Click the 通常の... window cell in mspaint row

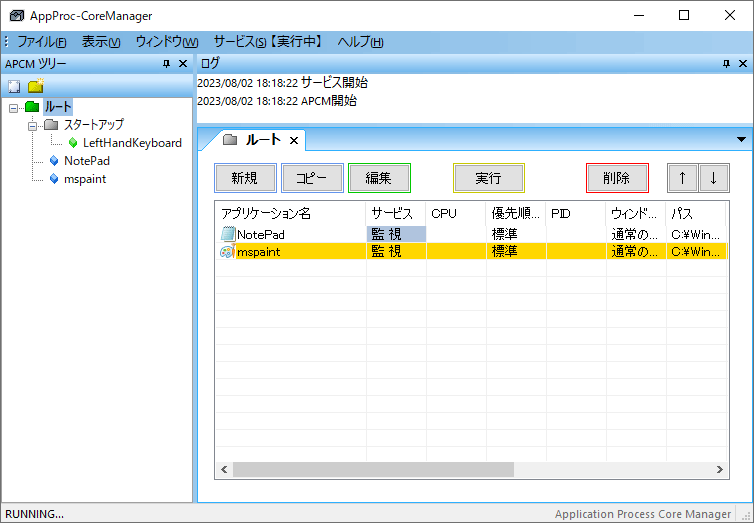(x=636, y=251)
